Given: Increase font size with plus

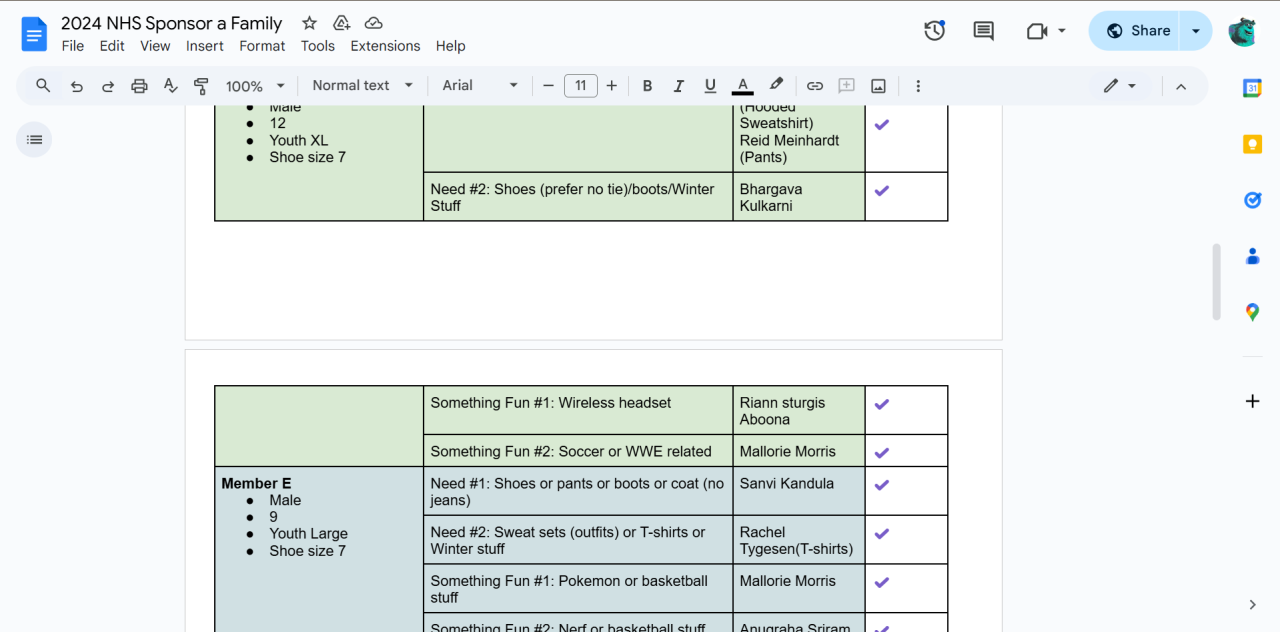Looking at the screenshot, I should point(612,86).
